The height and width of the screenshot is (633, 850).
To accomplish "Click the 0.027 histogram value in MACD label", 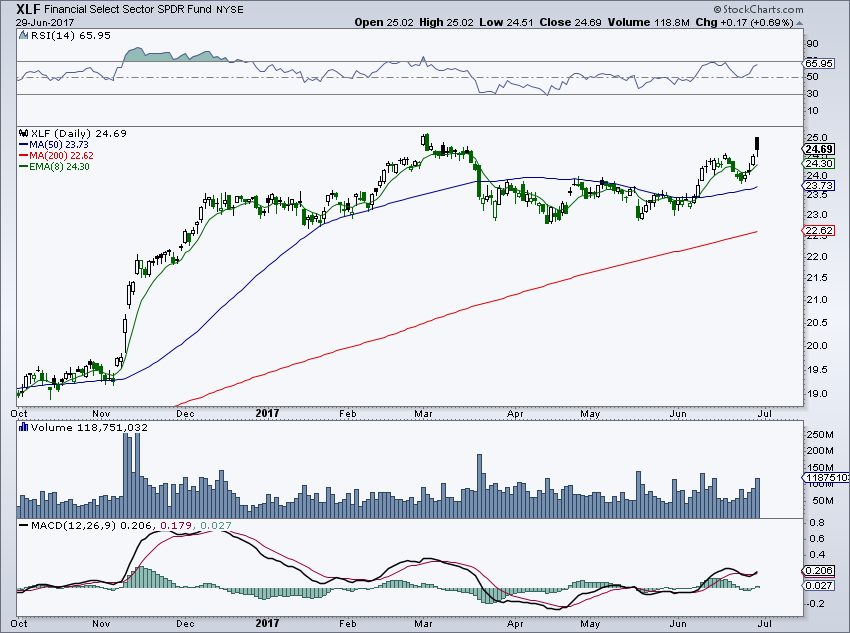I will (216, 526).
